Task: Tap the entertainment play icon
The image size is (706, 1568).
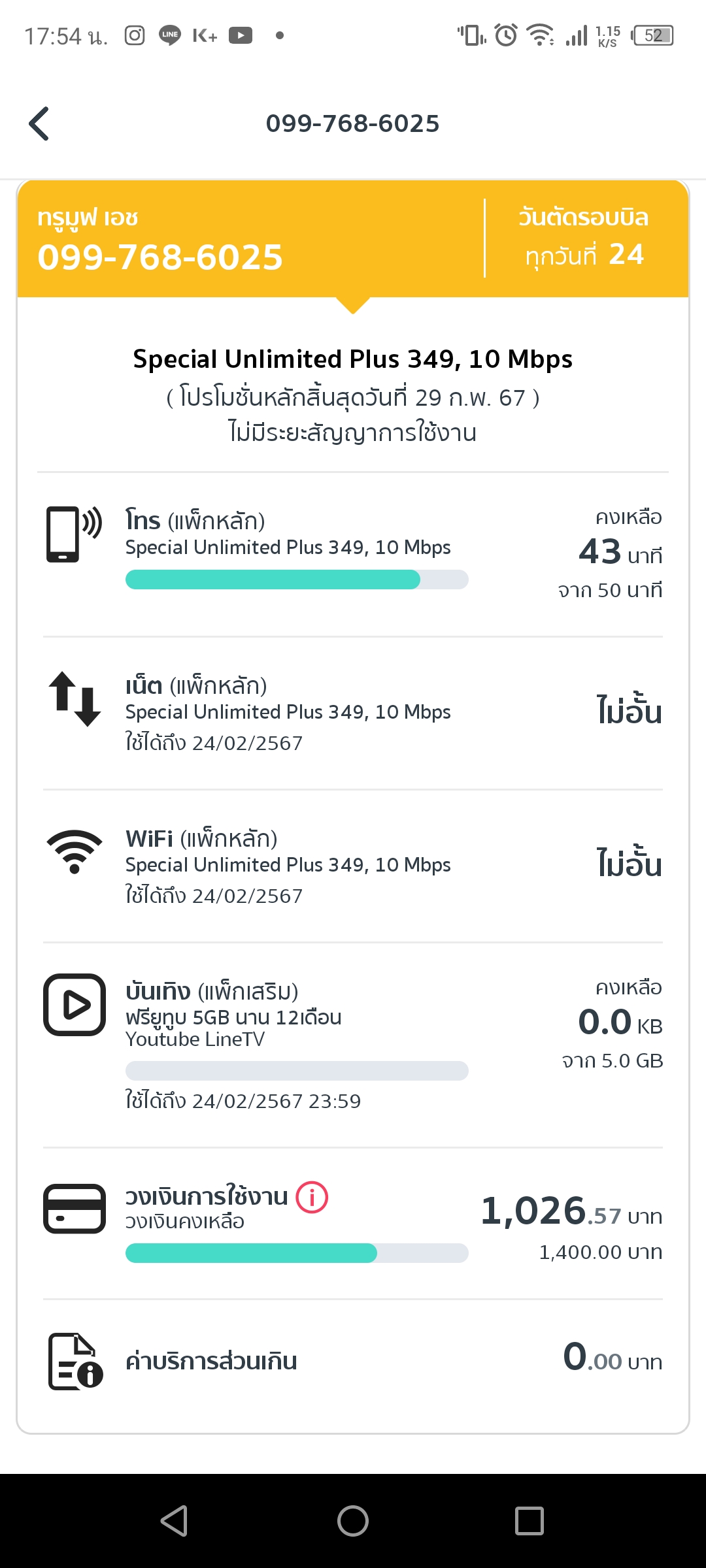Action: [x=75, y=1005]
